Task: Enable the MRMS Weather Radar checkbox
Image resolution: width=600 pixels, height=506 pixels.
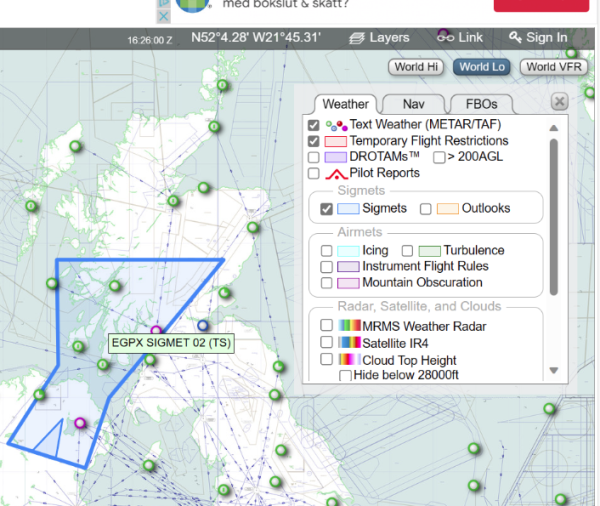Action: point(326,327)
